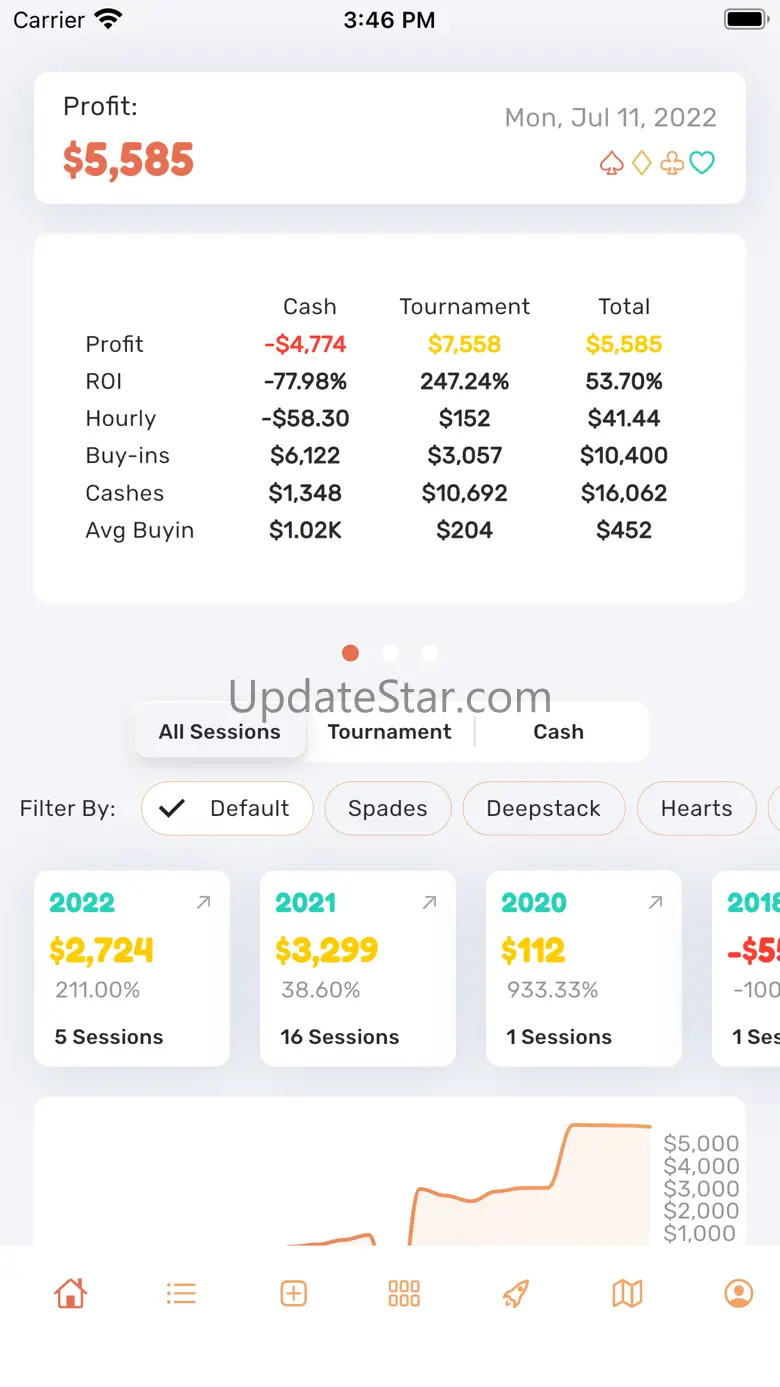This screenshot has width=780, height=1387.
Task: Switch to the Tournament tab
Action: pos(389,732)
